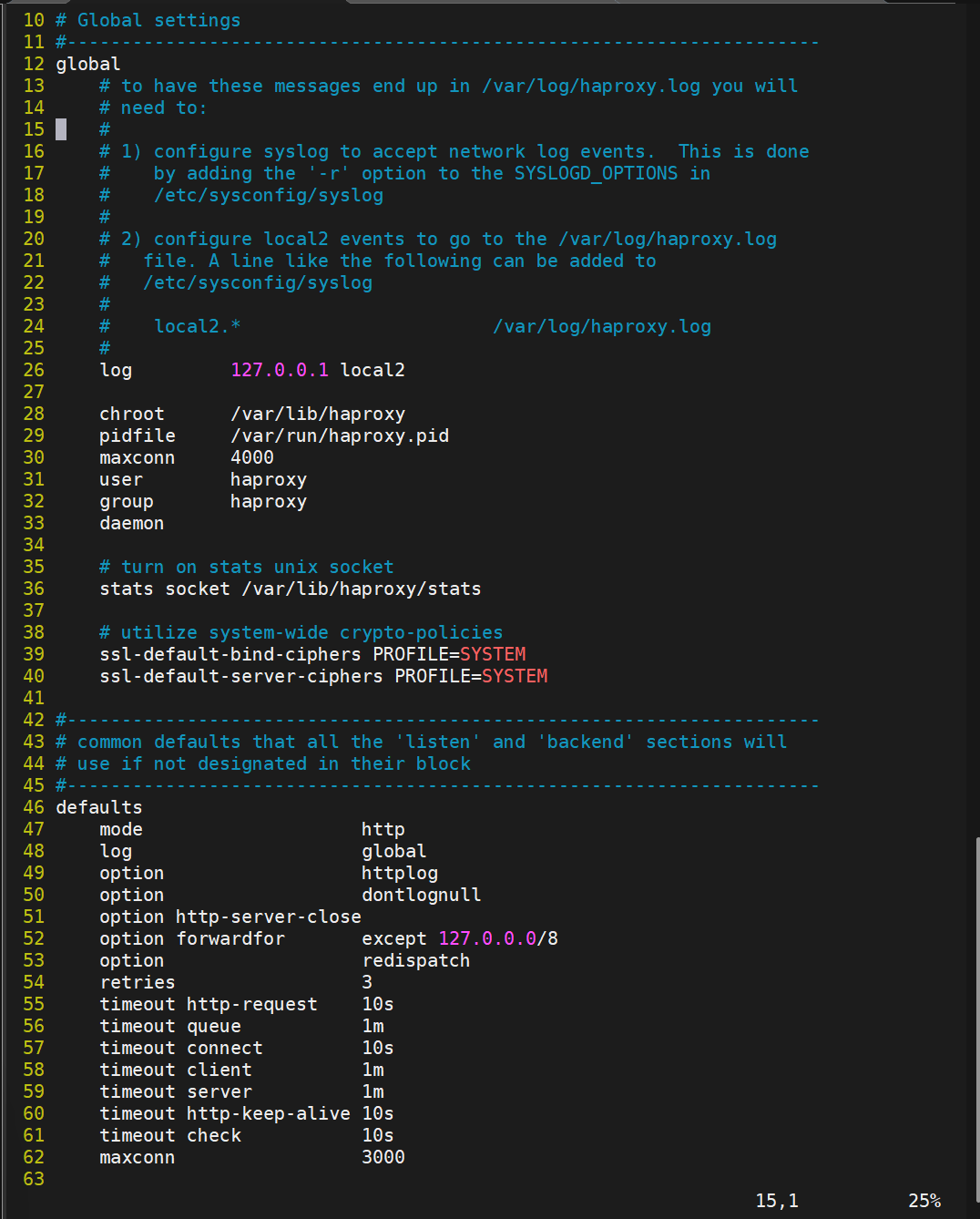The height and width of the screenshot is (1219, 980).
Task: Click the '127.0.0.1' log address
Action: point(280,370)
